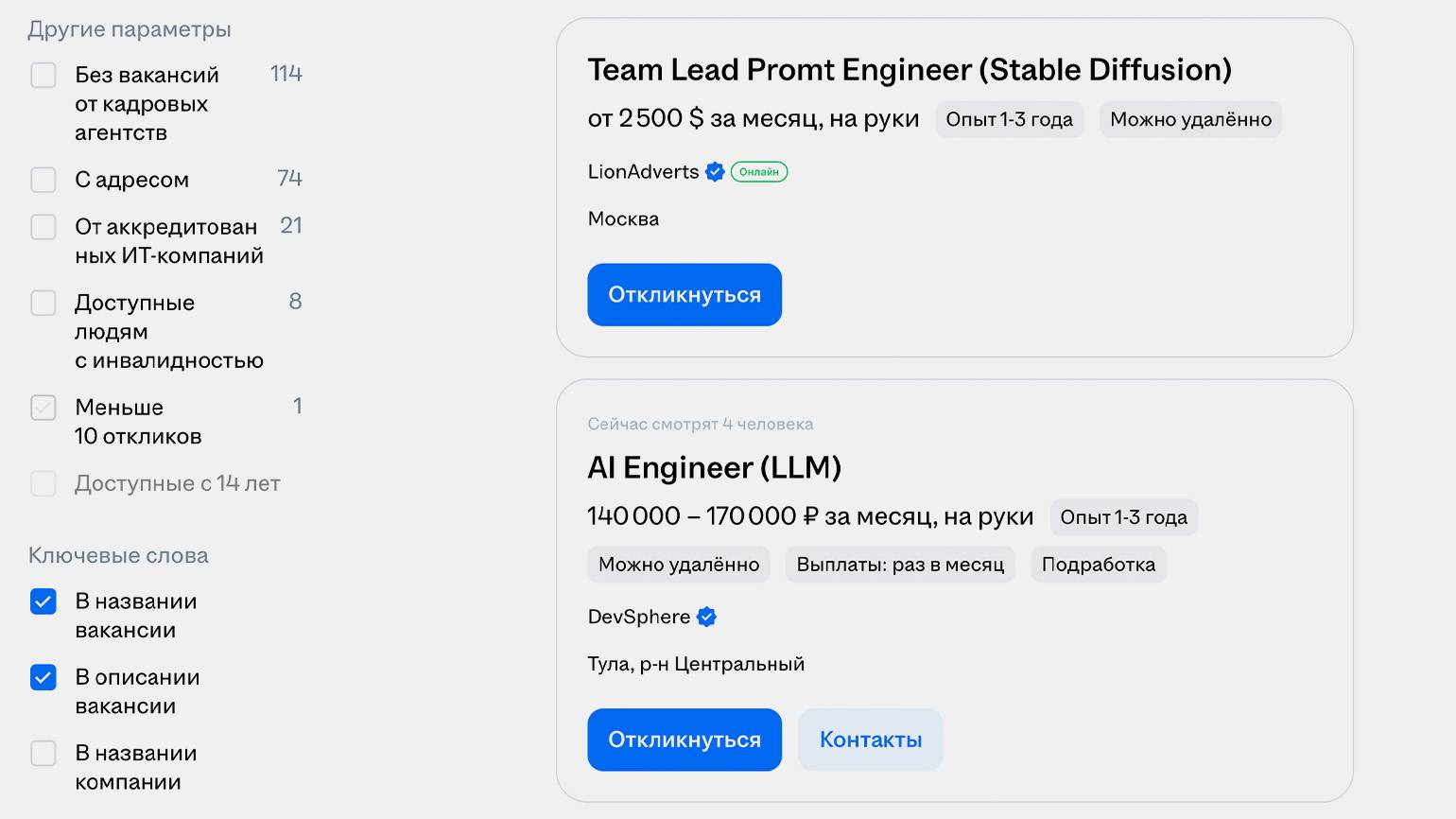
Task: Toggle Меньше 10 откликов checkbox
Action: (x=43, y=408)
